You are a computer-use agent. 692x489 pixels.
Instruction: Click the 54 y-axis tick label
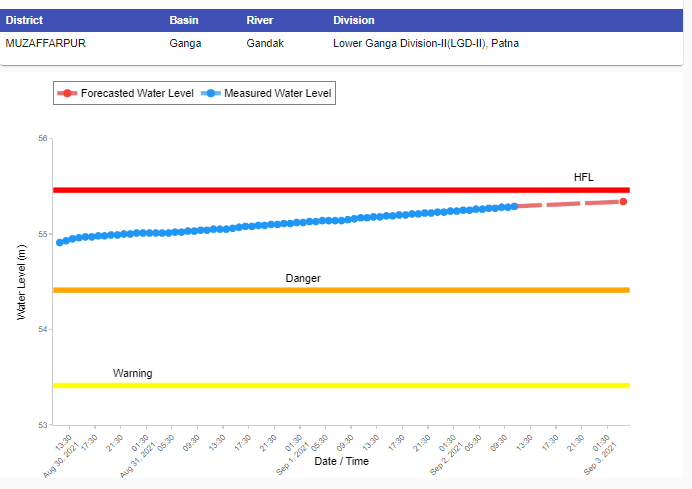click(42, 330)
